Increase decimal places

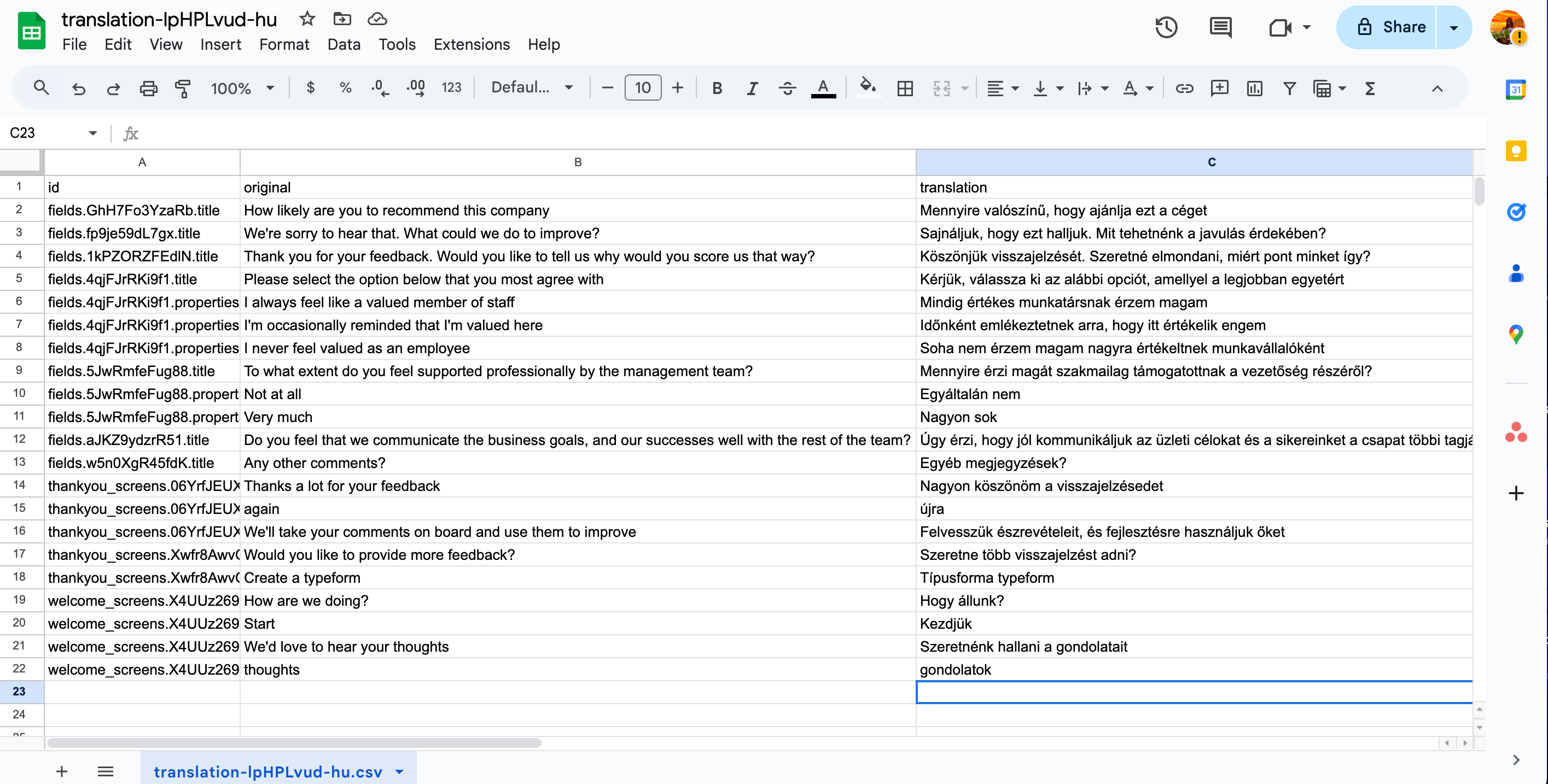(416, 89)
